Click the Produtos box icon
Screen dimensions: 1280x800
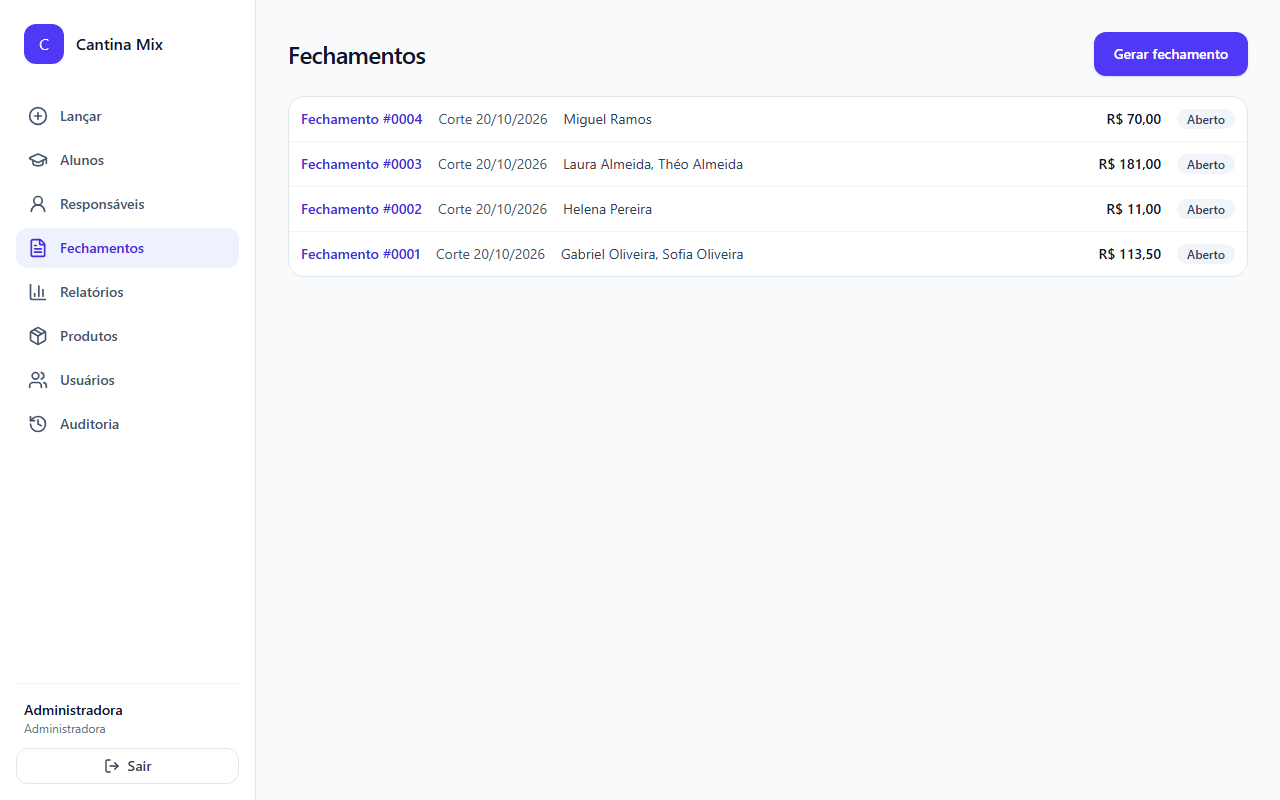click(38, 336)
